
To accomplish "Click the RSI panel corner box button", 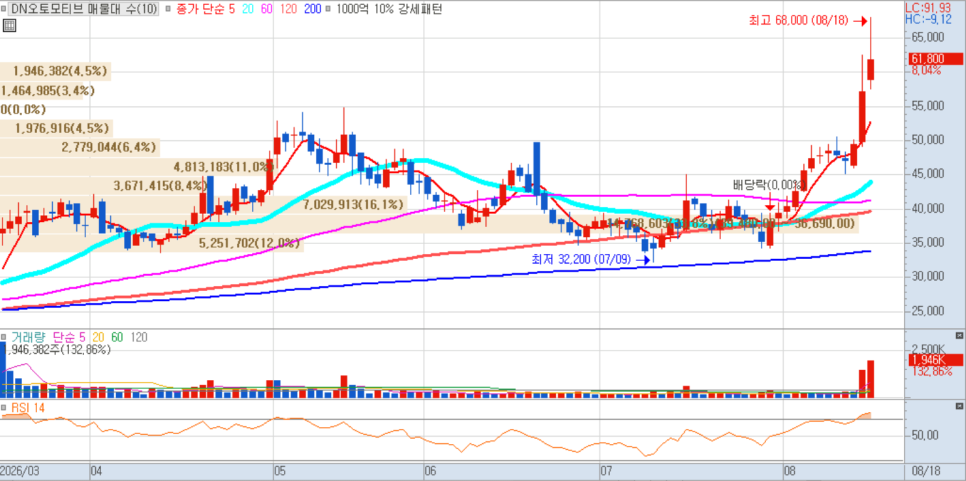I will click(958, 406).
